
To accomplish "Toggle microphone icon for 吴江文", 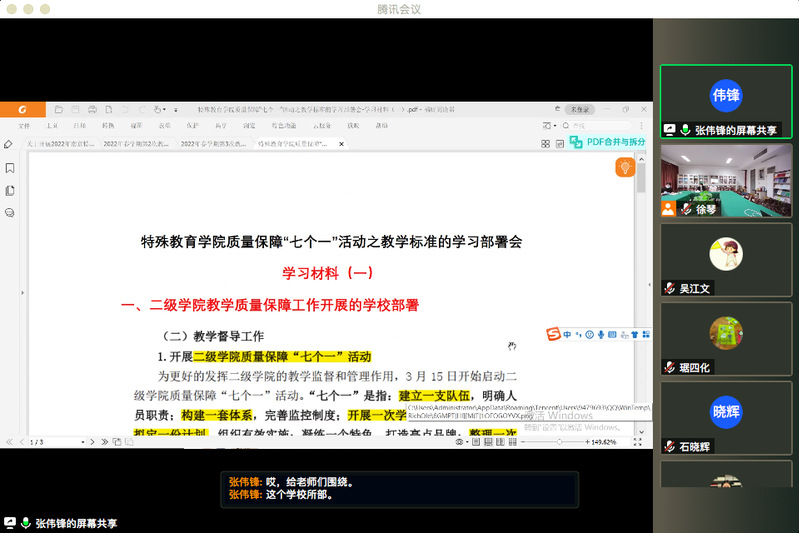I will pyautogui.click(x=669, y=288).
